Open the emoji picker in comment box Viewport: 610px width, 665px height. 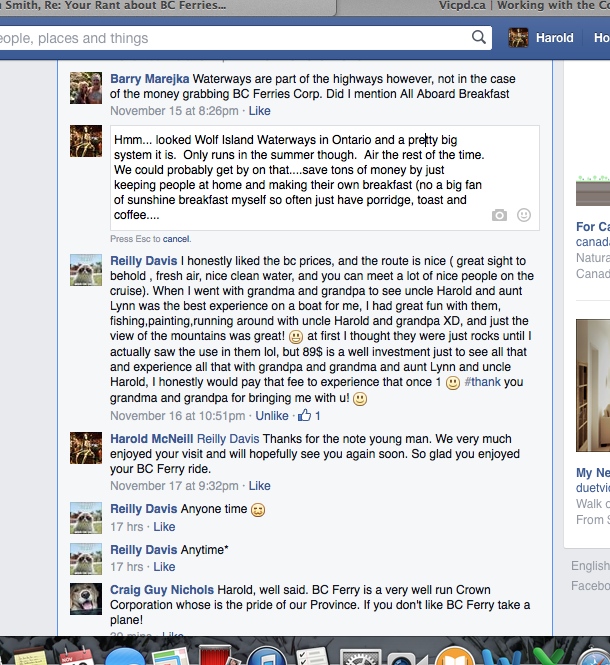524,215
